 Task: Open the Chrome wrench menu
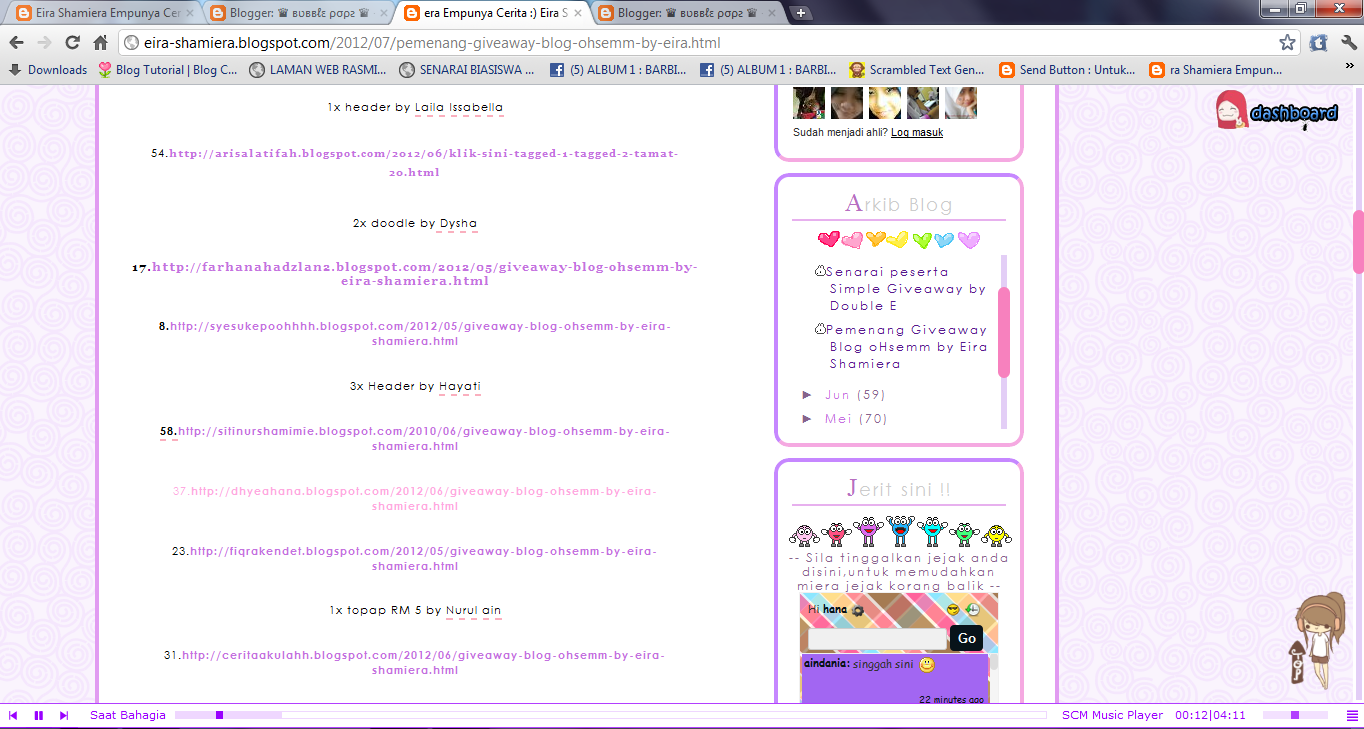click(1349, 43)
